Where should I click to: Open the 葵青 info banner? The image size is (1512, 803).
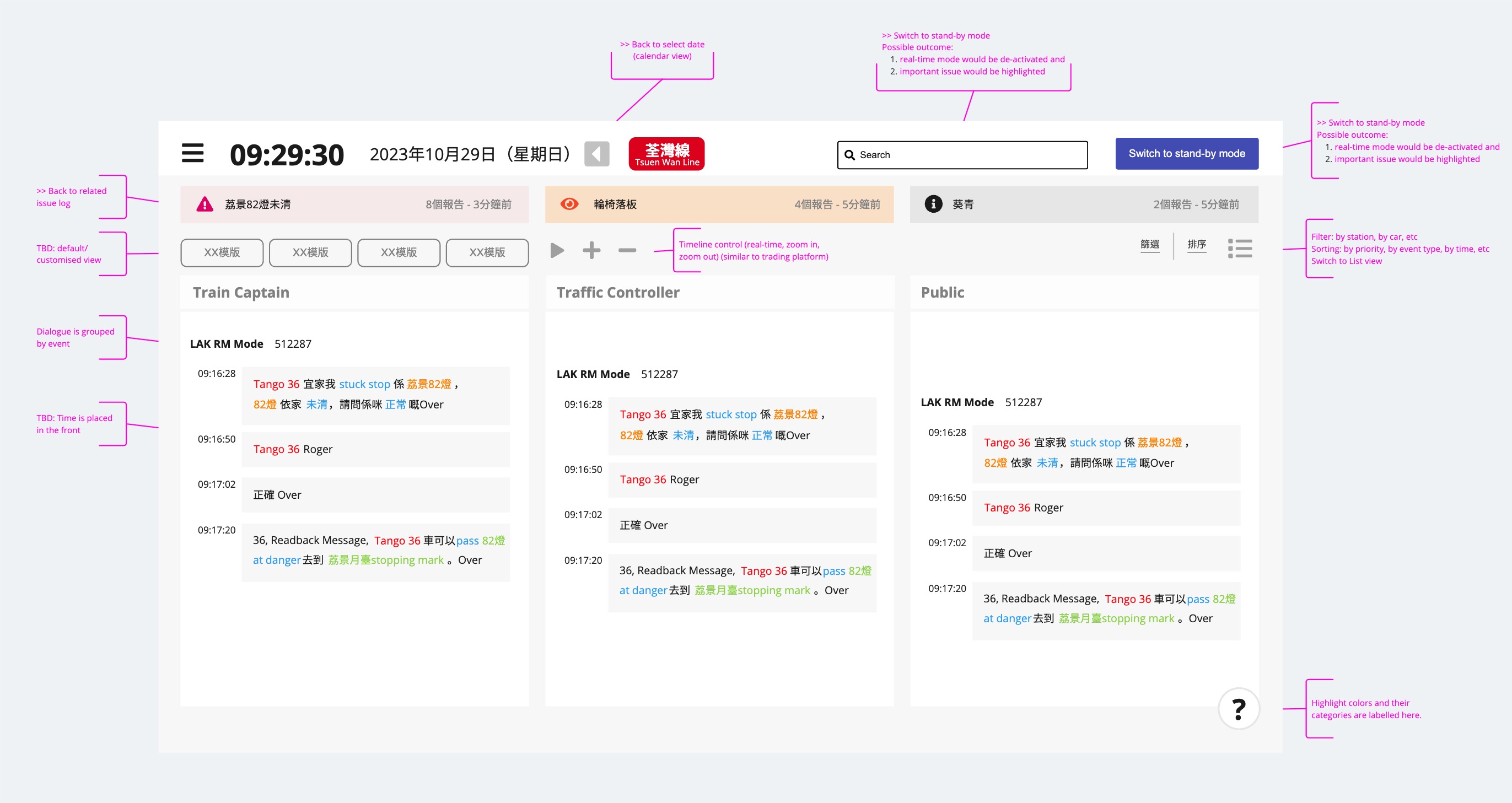[x=1084, y=204]
